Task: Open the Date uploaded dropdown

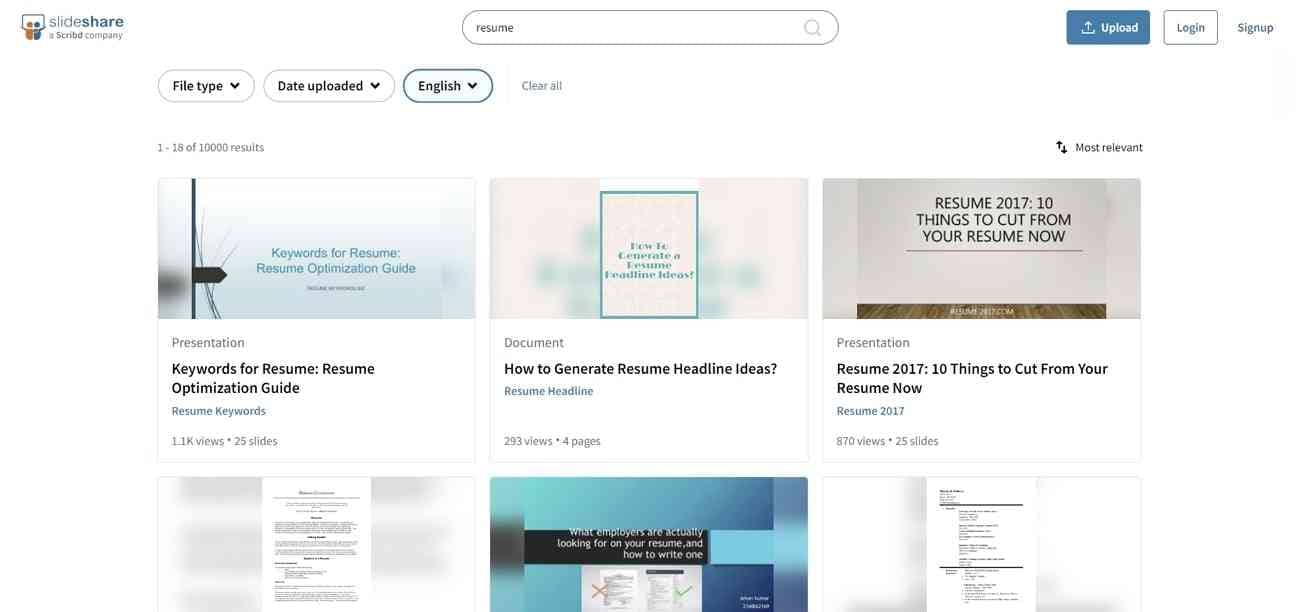Action: (329, 86)
